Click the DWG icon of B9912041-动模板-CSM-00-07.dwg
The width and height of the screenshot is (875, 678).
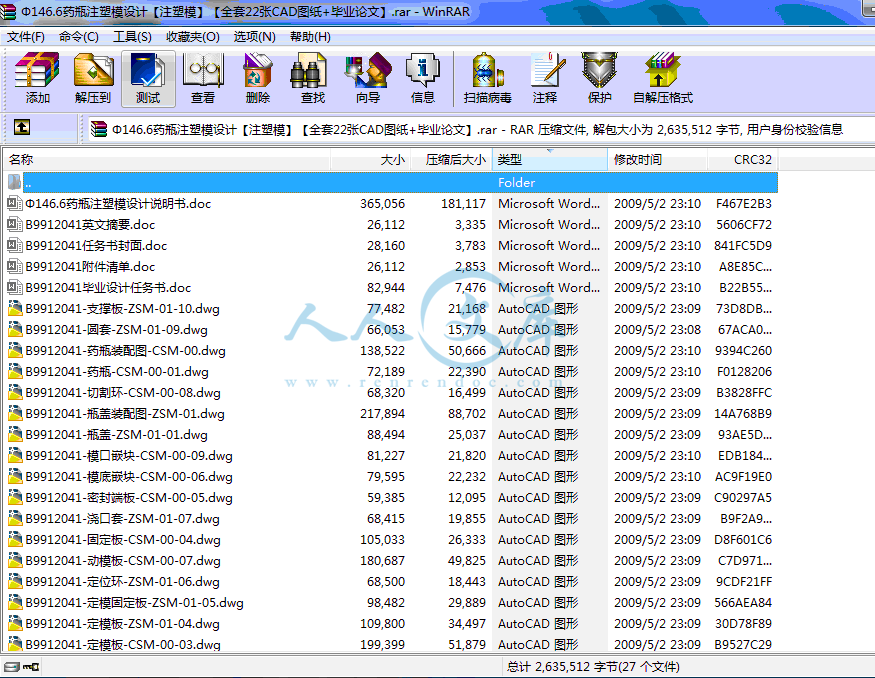coord(15,560)
